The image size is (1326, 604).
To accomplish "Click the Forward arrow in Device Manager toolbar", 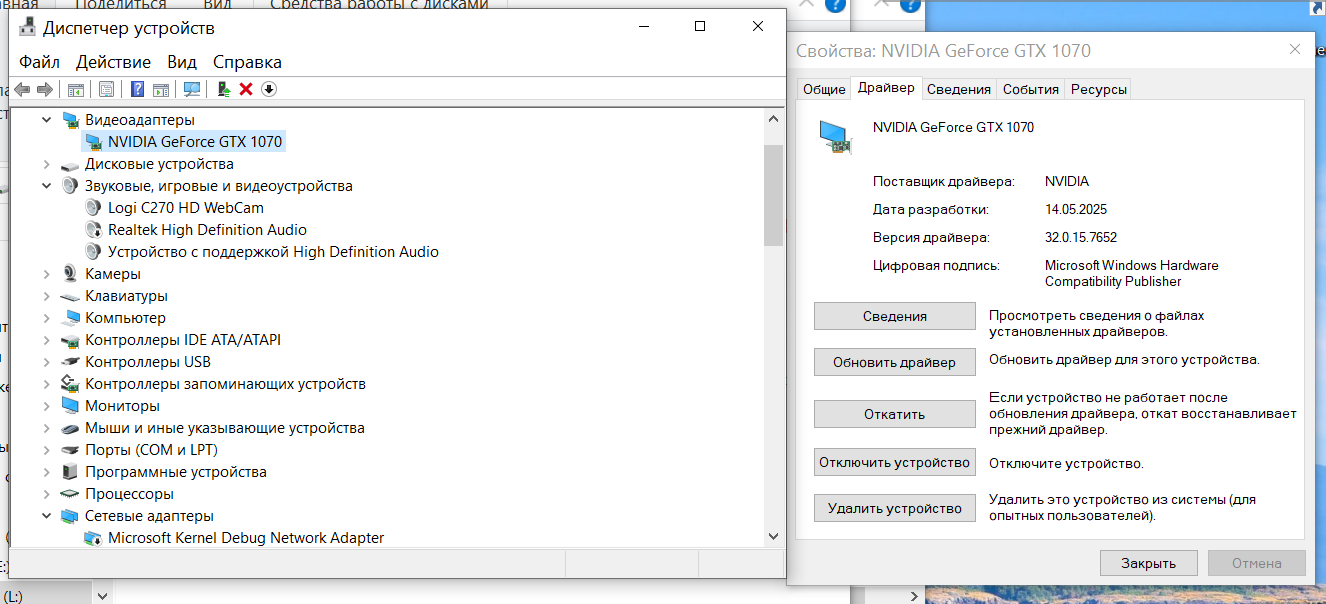I will [45, 89].
